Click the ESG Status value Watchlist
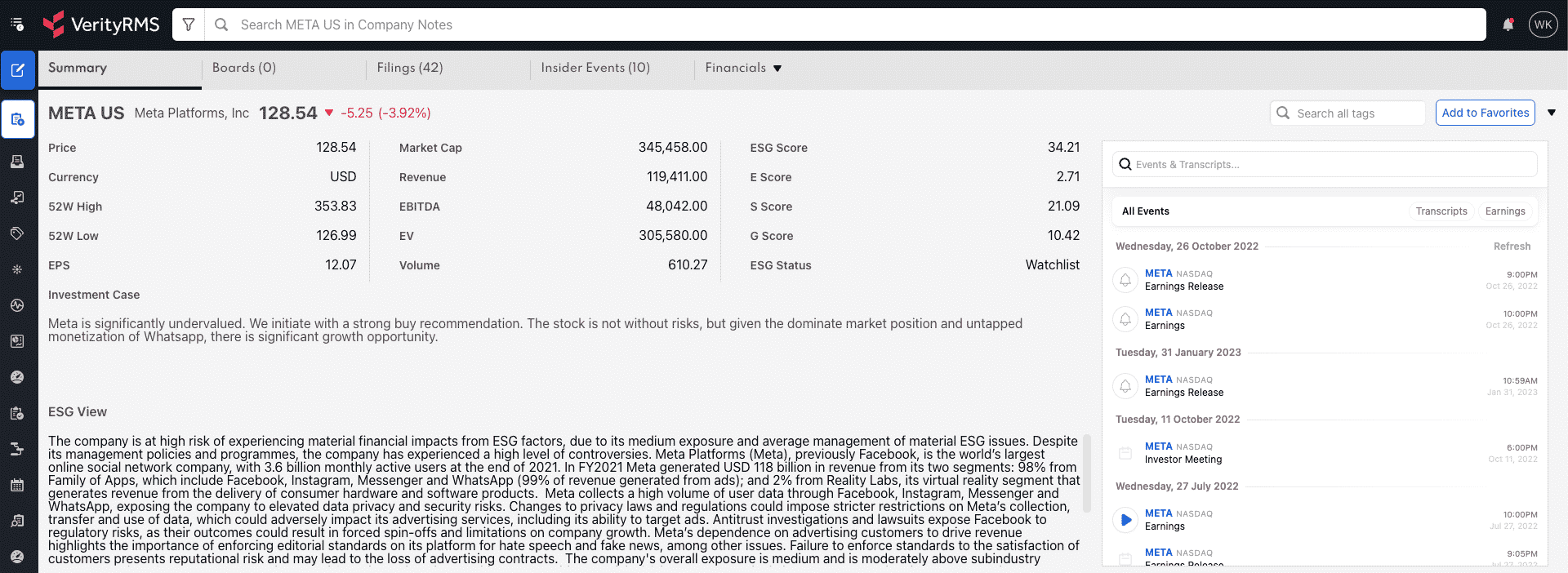The width and height of the screenshot is (1568, 573). [1053, 265]
